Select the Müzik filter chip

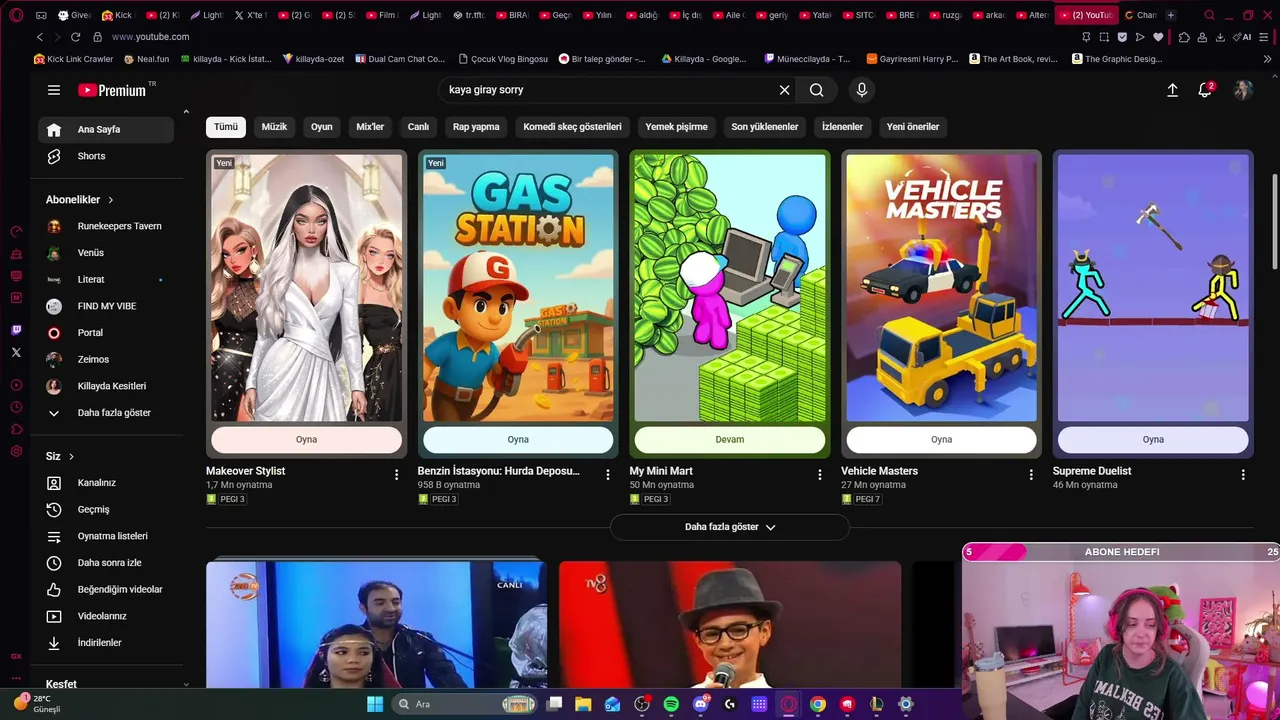pyautogui.click(x=274, y=127)
